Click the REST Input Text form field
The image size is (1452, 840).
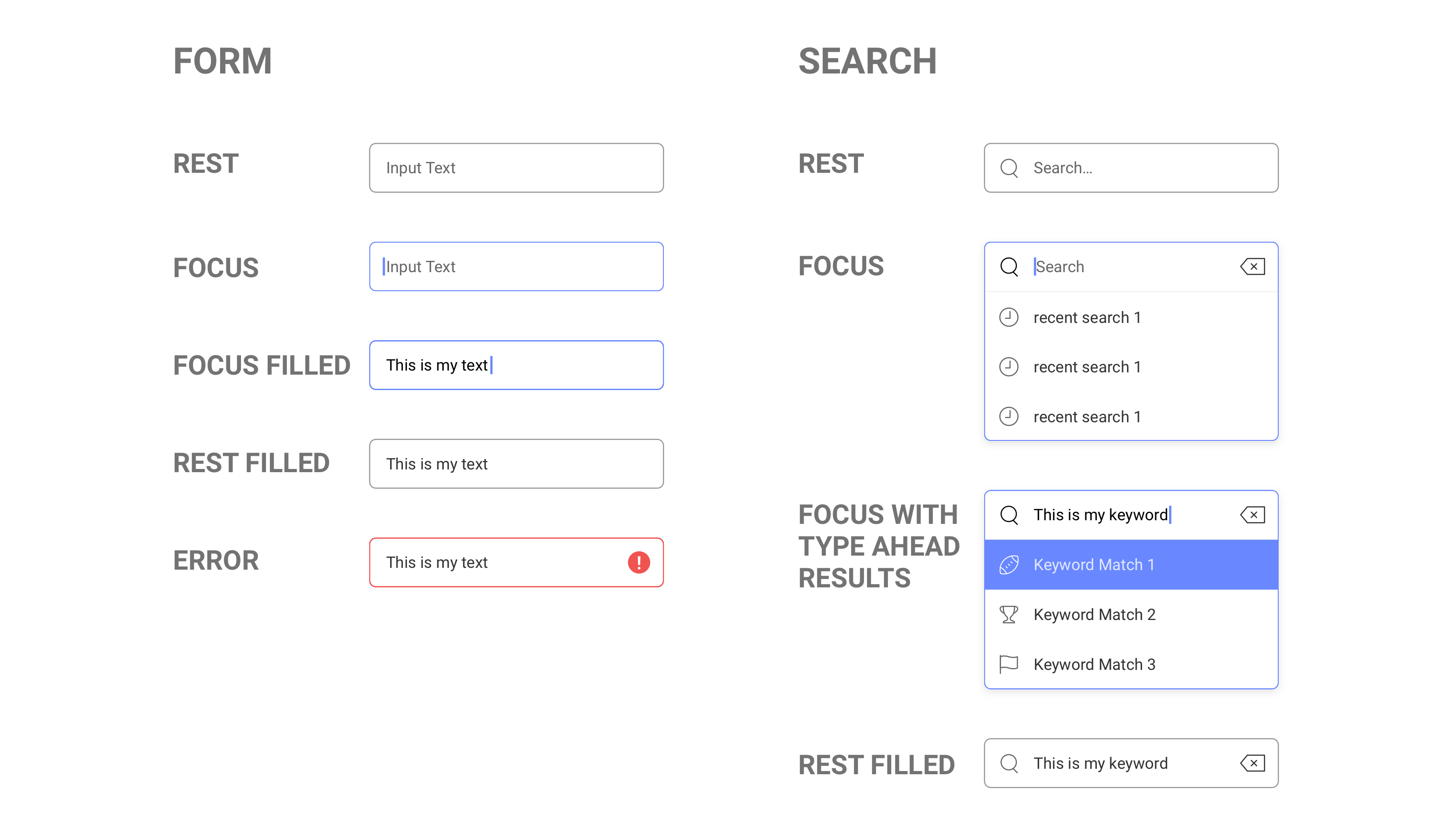click(x=516, y=168)
